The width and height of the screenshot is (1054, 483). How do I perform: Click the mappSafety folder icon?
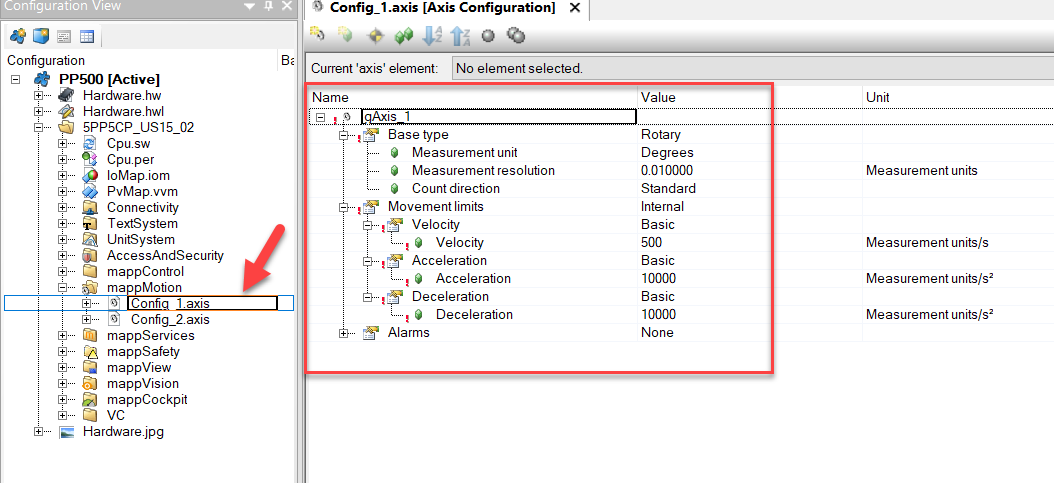89,351
